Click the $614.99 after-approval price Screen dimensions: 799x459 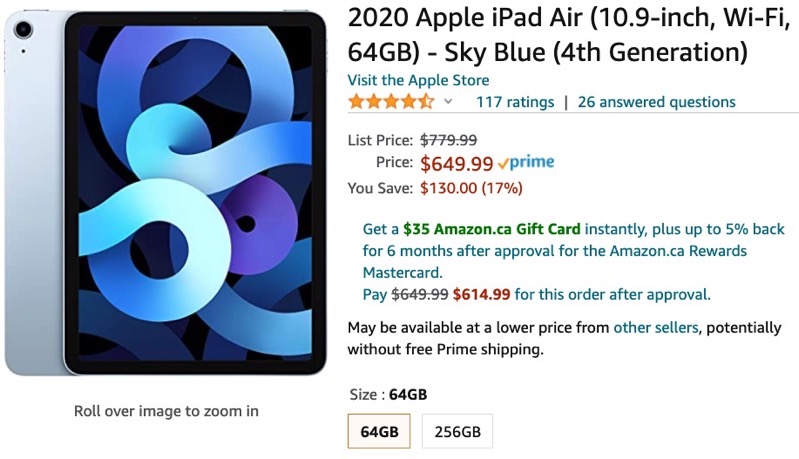pos(480,294)
